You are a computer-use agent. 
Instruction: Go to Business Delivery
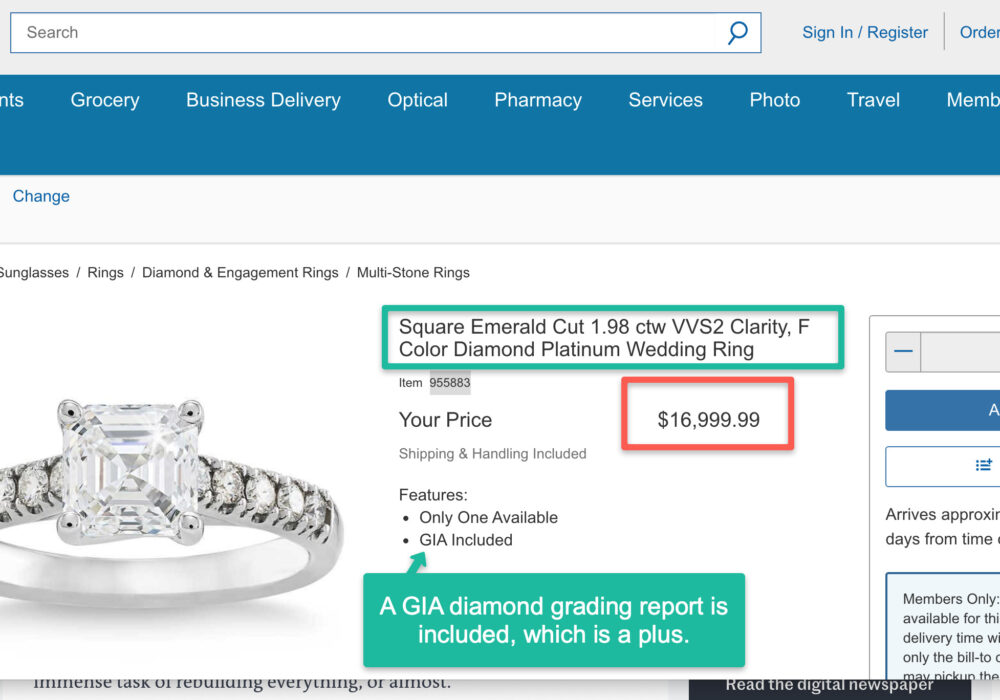(x=263, y=100)
